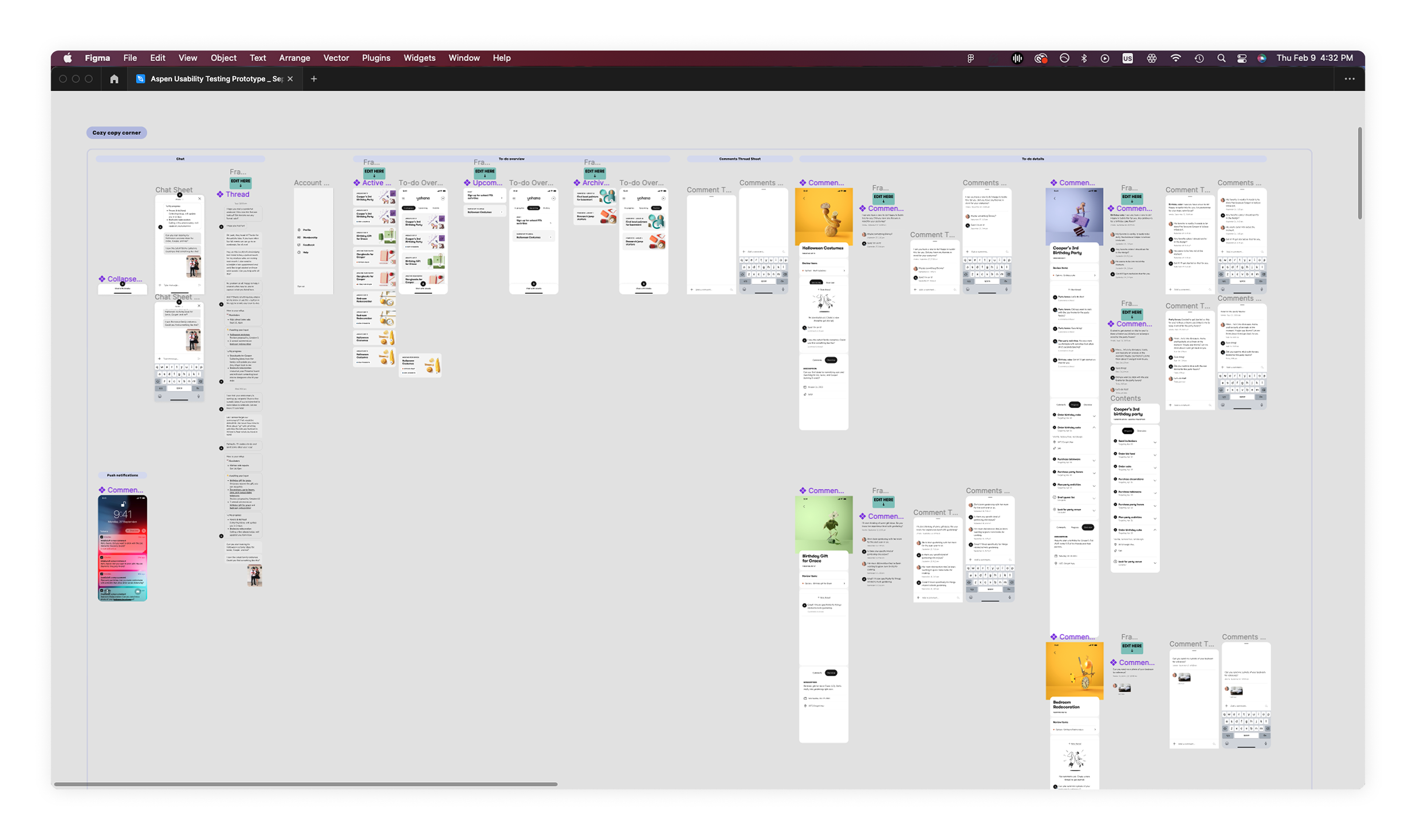Click the horizontal canvas scrollbar

pos(306,784)
